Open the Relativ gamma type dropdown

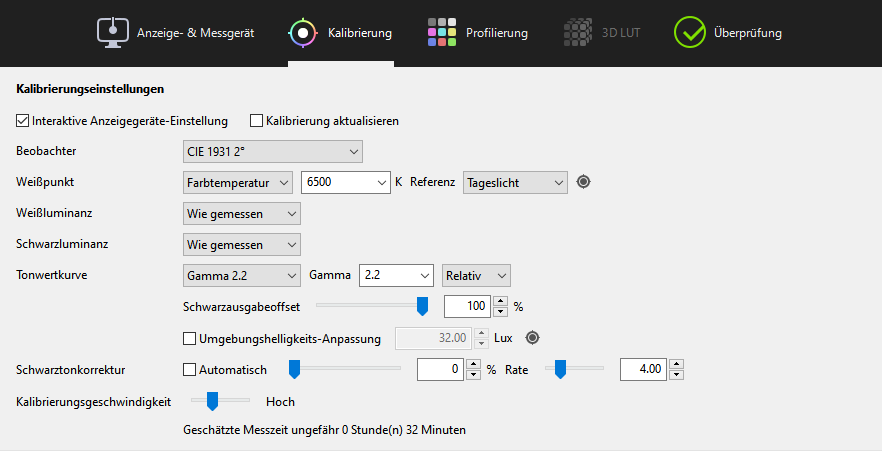[x=476, y=276]
